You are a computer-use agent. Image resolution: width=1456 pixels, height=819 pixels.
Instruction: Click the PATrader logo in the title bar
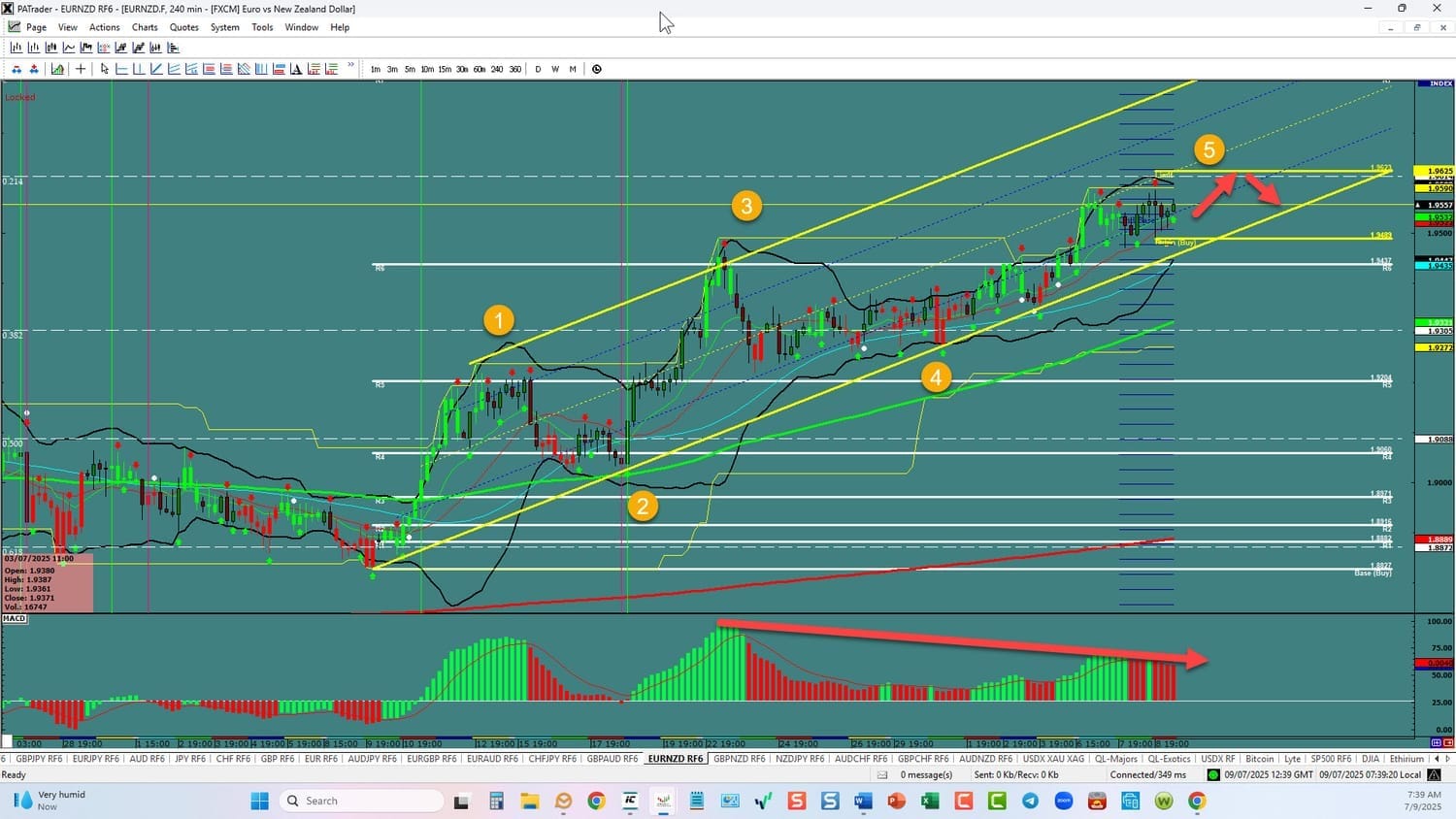(x=8, y=9)
